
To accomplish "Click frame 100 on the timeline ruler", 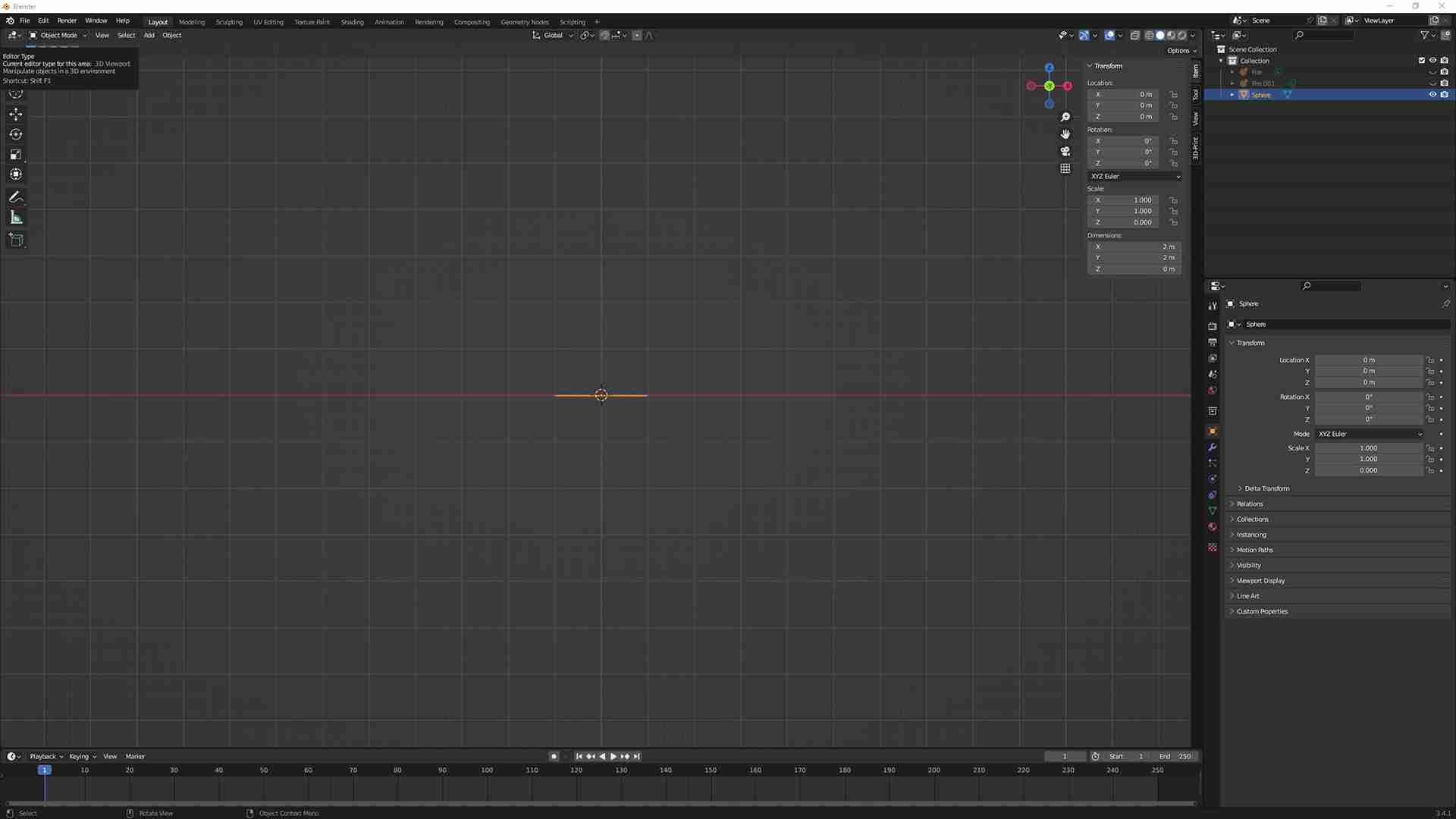I will 487,770.
